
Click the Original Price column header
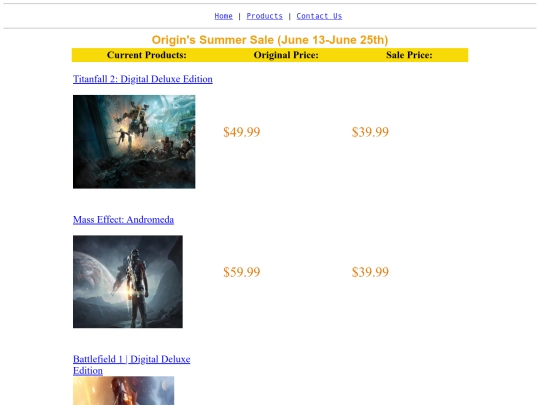tap(286, 55)
